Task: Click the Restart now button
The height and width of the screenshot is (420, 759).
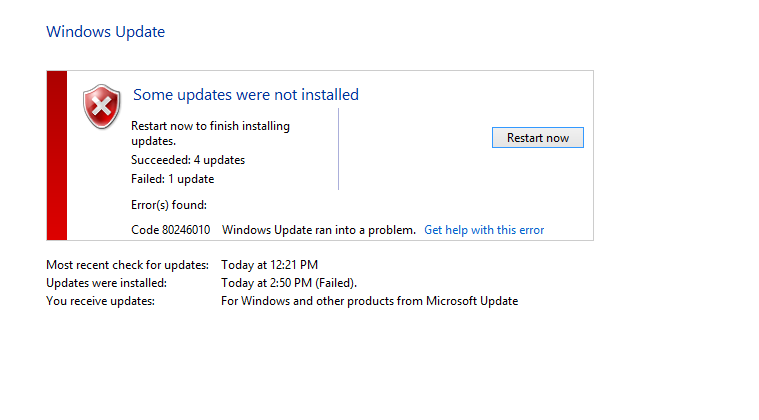Action: click(538, 138)
